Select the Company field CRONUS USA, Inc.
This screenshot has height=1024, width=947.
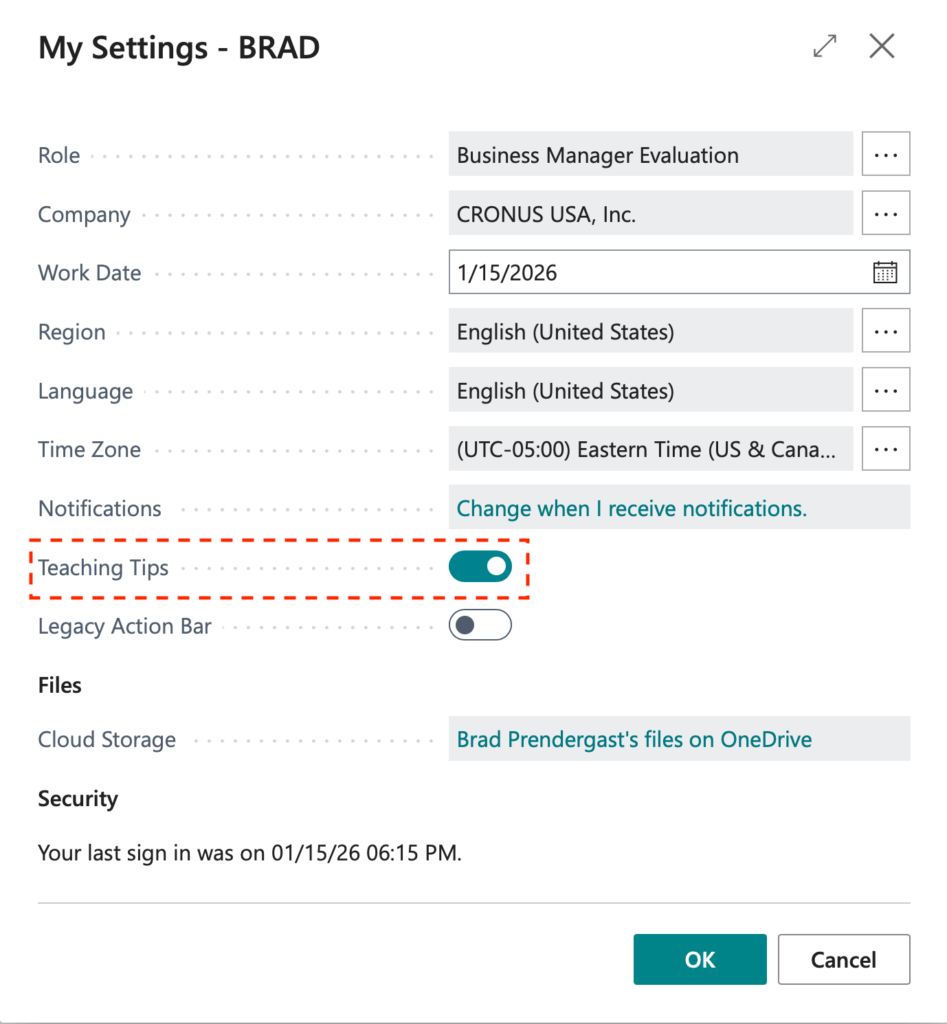click(650, 214)
